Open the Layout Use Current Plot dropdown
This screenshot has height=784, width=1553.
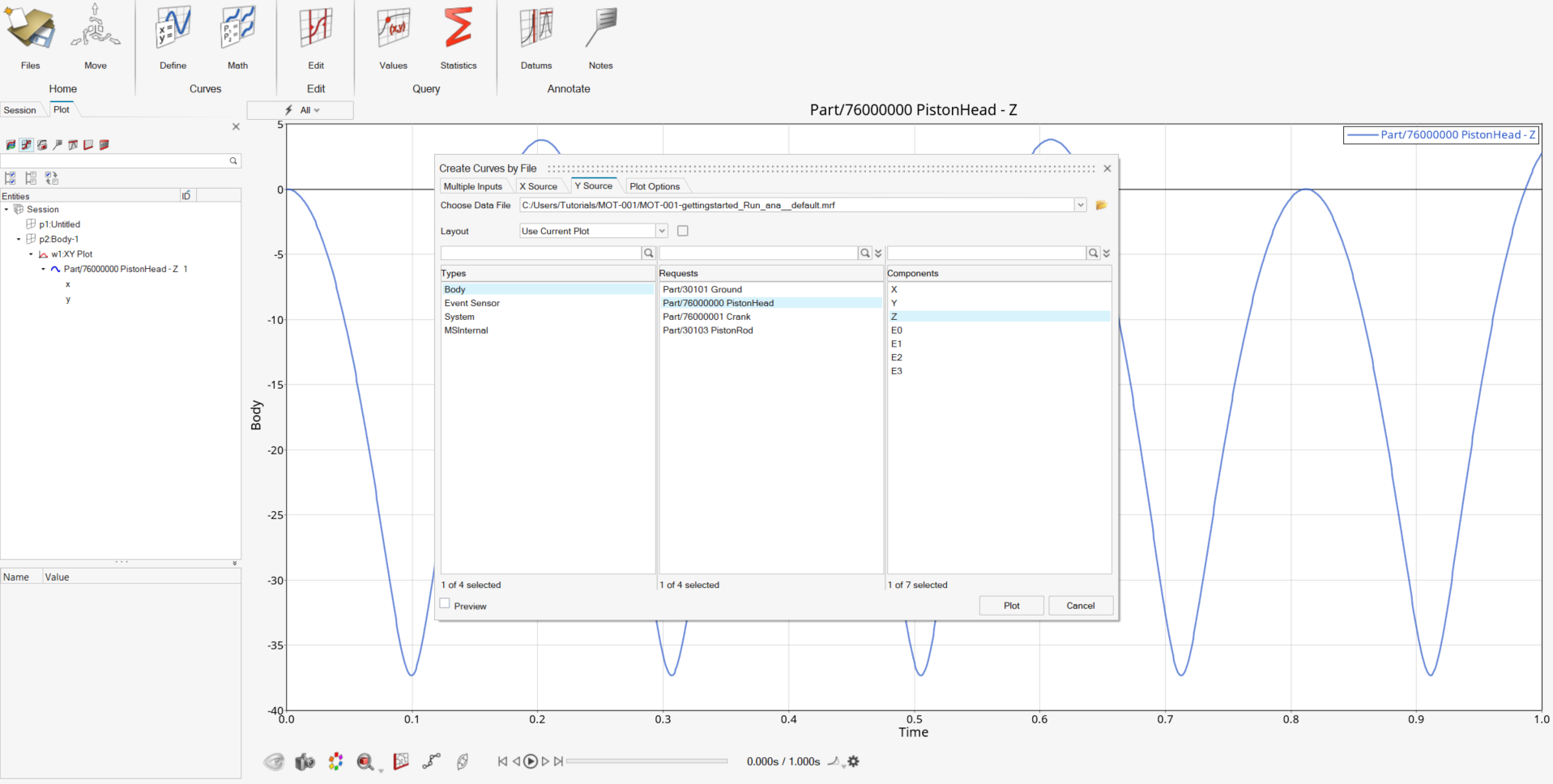tap(661, 232)
